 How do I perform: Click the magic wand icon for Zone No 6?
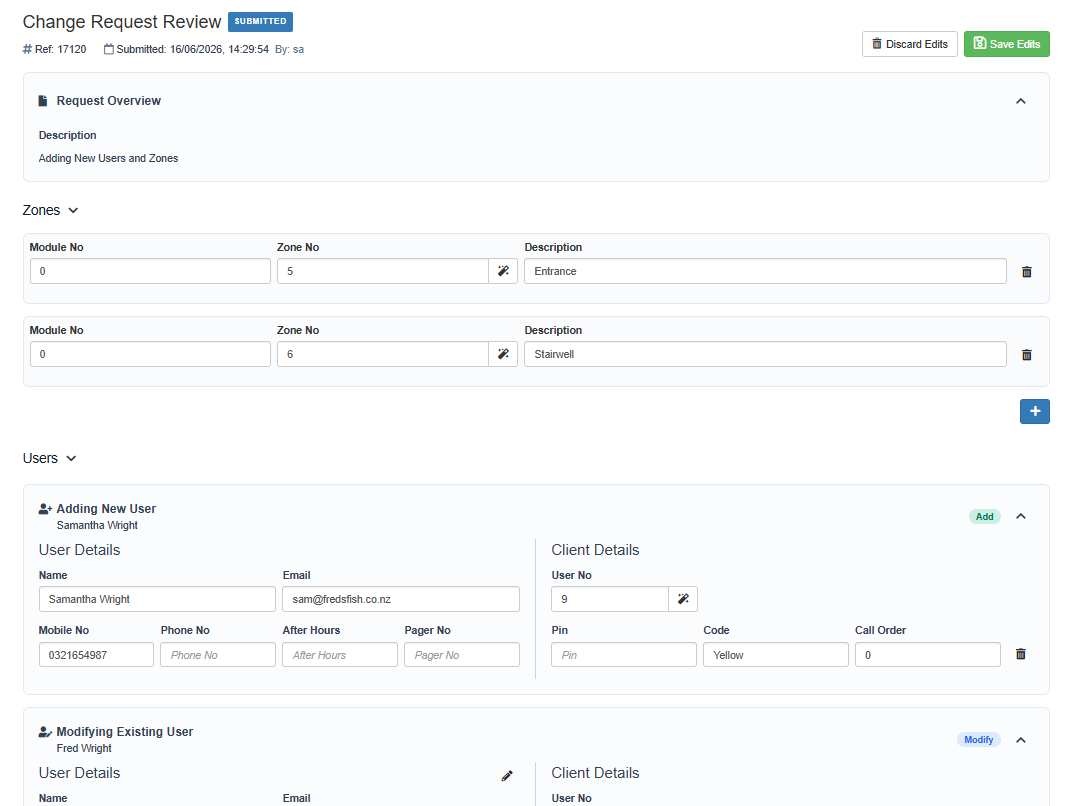[x=503, y=354]
